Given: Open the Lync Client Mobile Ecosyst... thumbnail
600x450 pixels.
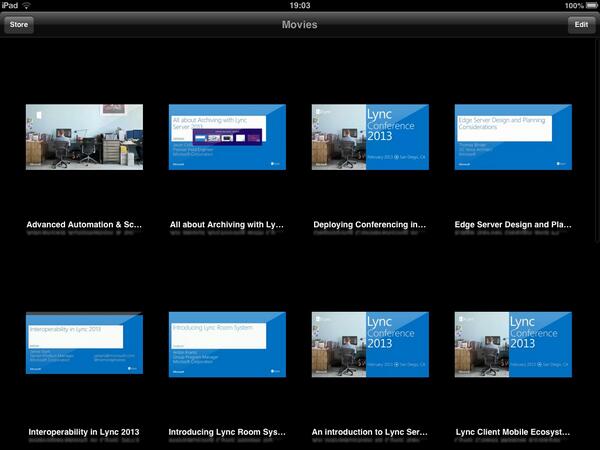Looking at the screenshot, I should click(513, 345).
